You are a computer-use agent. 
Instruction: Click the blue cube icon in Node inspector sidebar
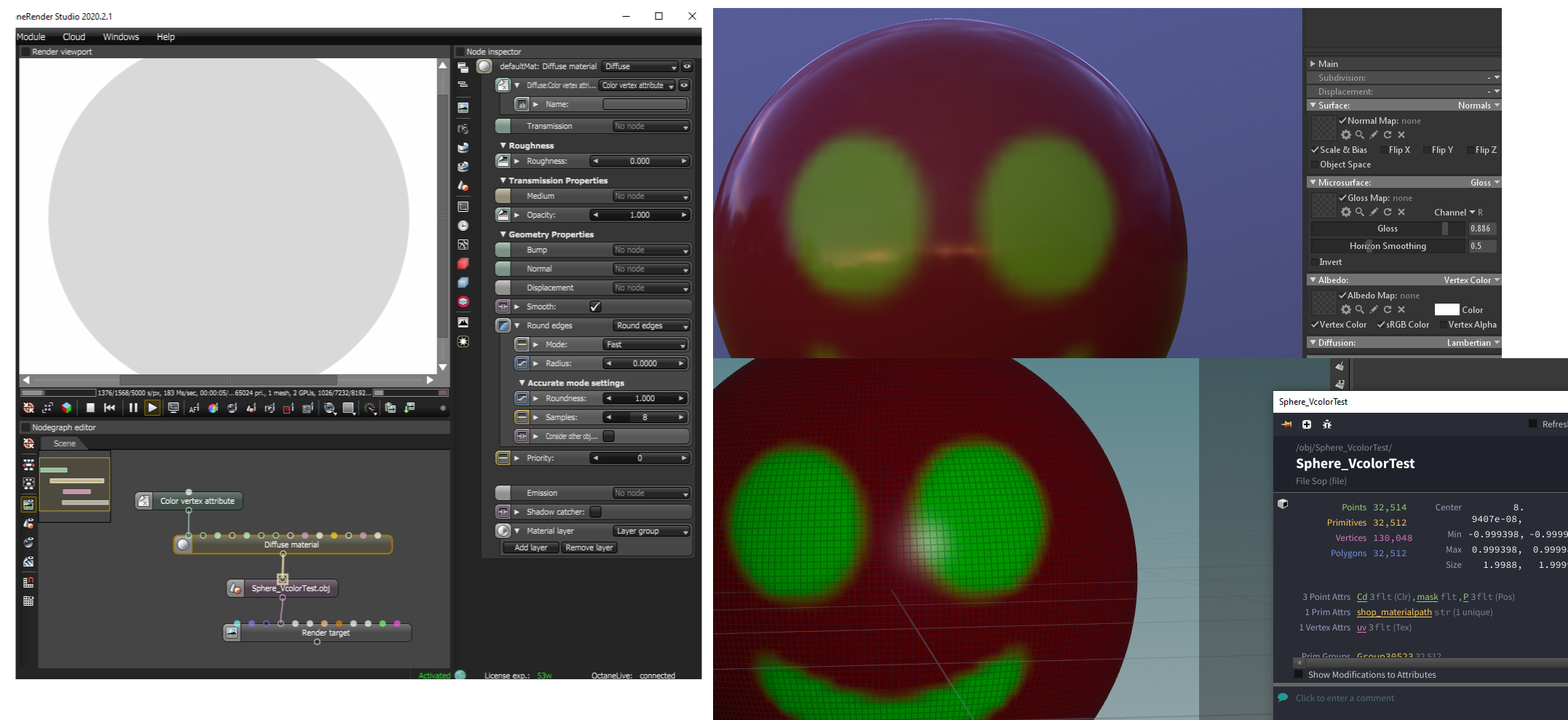click(x=463, y=282)
